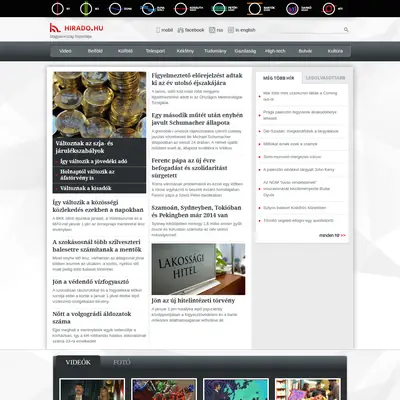Open the Kultúra menu item
The height and width of the screenshot is (400, 400).
[x=335, y=51]
